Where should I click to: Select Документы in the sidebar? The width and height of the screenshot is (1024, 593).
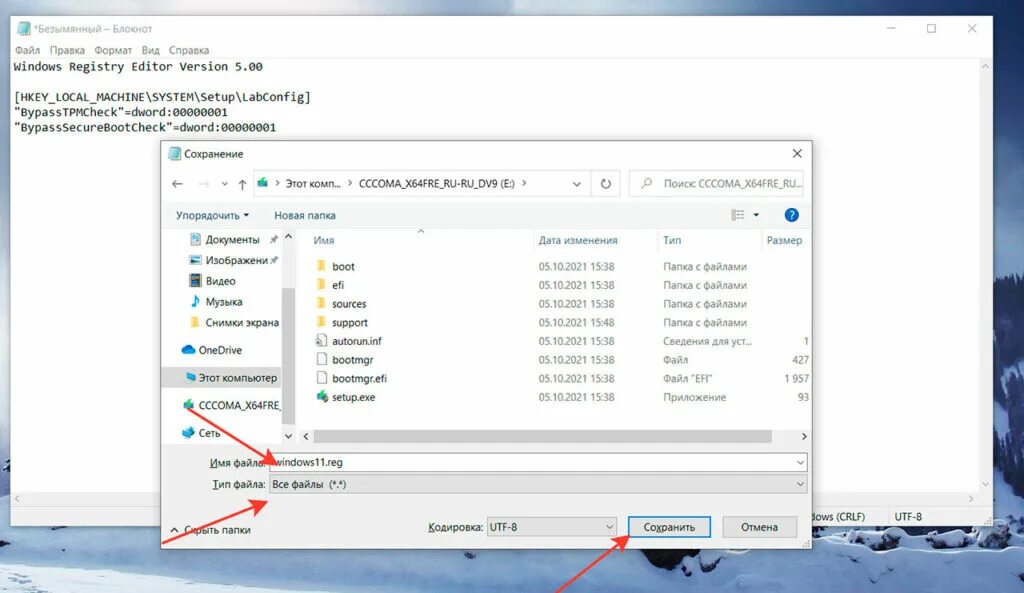tap(232, 240)
